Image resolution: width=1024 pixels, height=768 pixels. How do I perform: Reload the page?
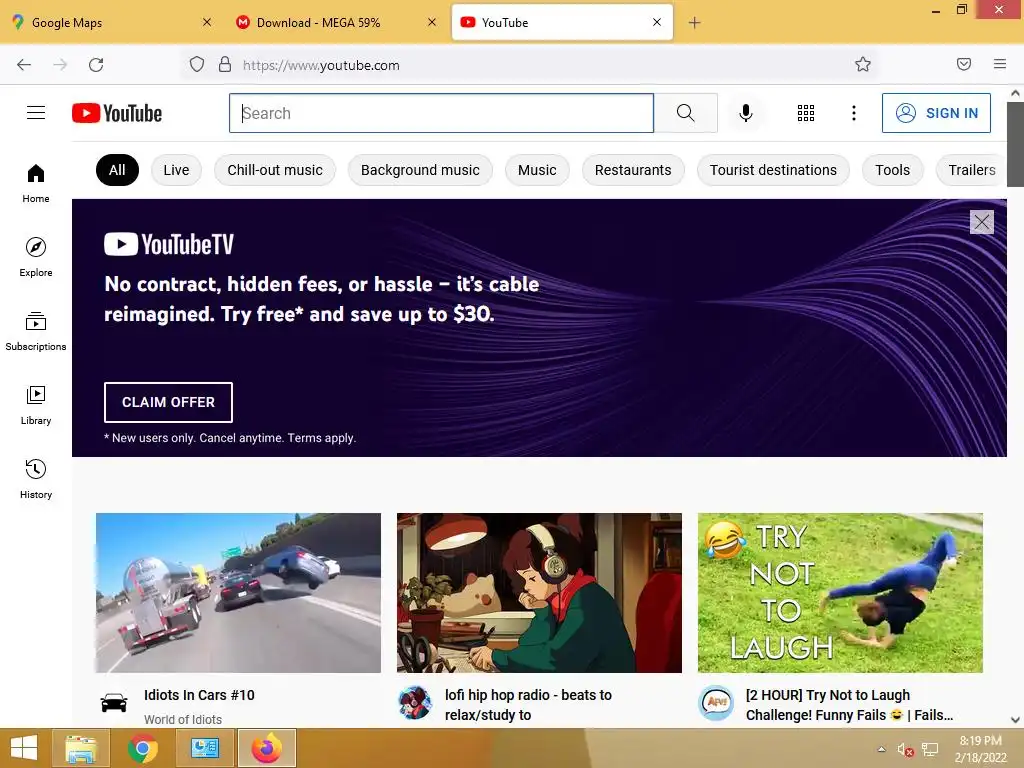(x=96, y=65)
